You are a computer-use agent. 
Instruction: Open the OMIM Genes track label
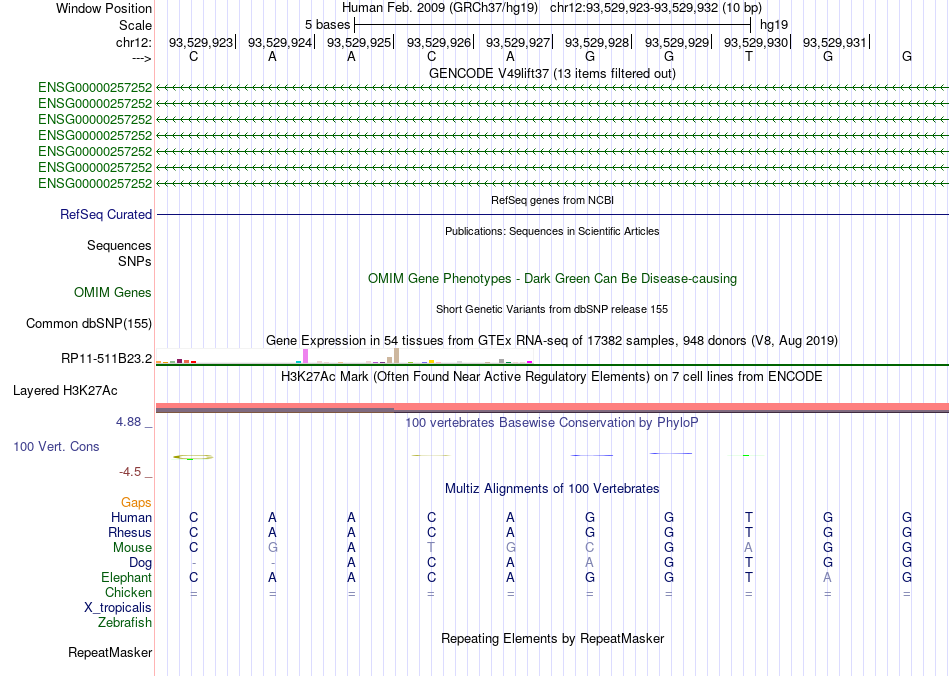pyautogui.click(x=112, y=293)
